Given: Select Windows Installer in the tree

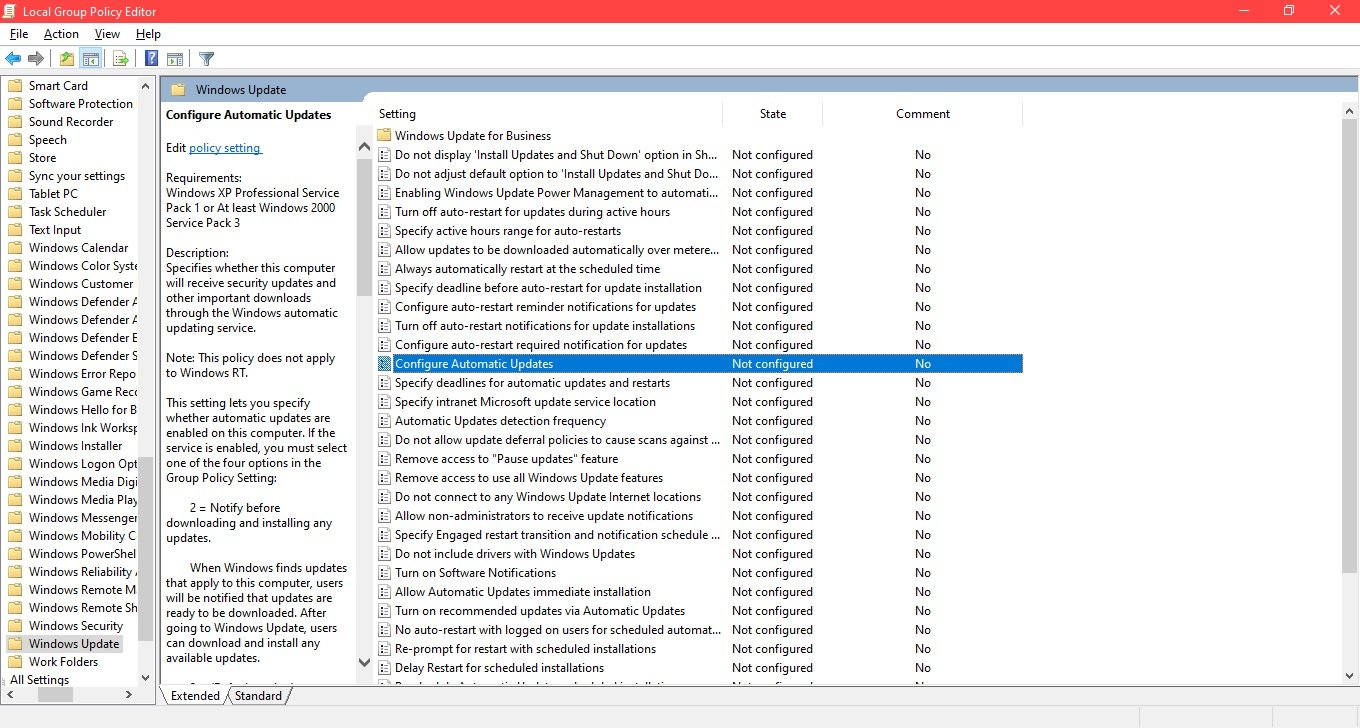Looking at the screenshot, I should pyautogui.click(x=75, y=446).
